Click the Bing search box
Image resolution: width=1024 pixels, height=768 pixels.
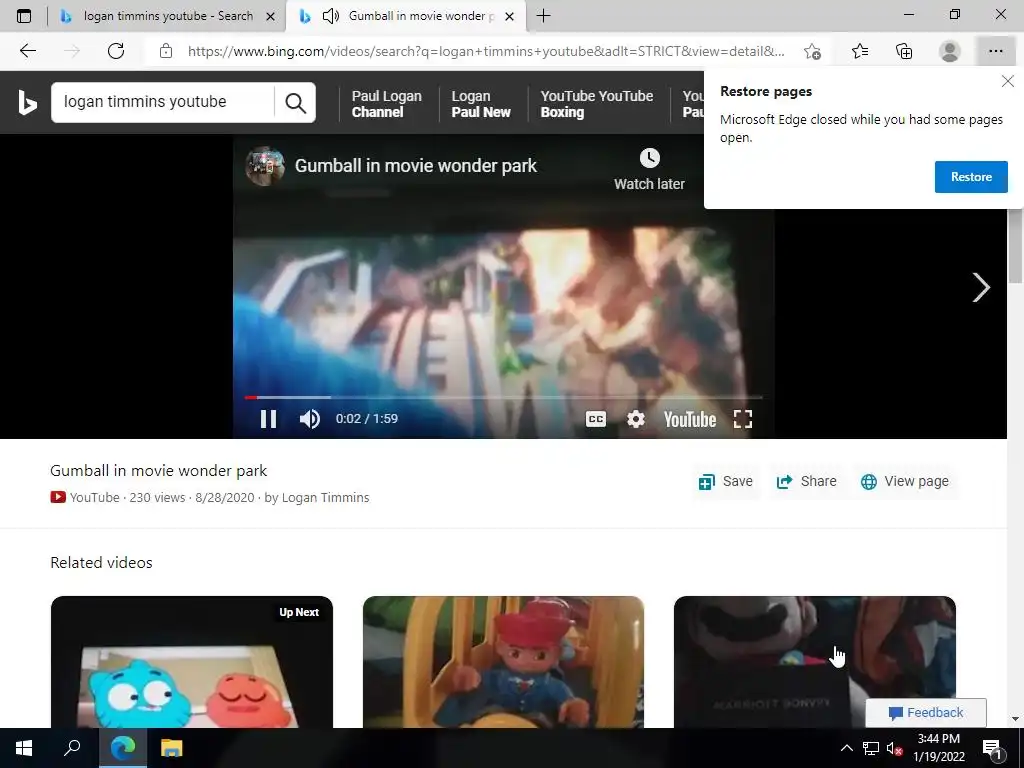163,103
